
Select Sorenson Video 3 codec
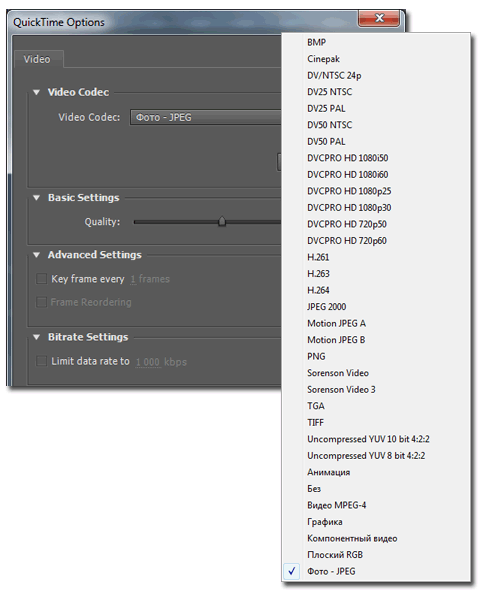tap(376, 389)
